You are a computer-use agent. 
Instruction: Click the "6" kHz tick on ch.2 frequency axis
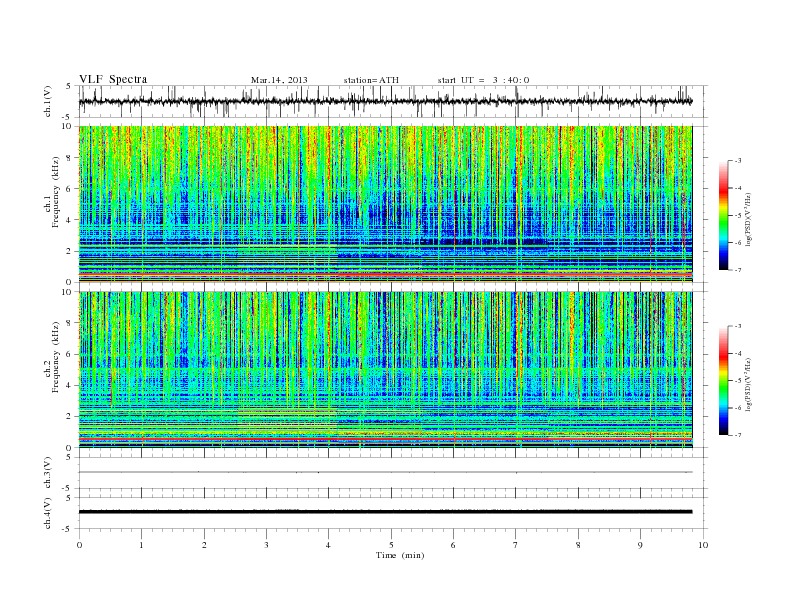(70, 354)
